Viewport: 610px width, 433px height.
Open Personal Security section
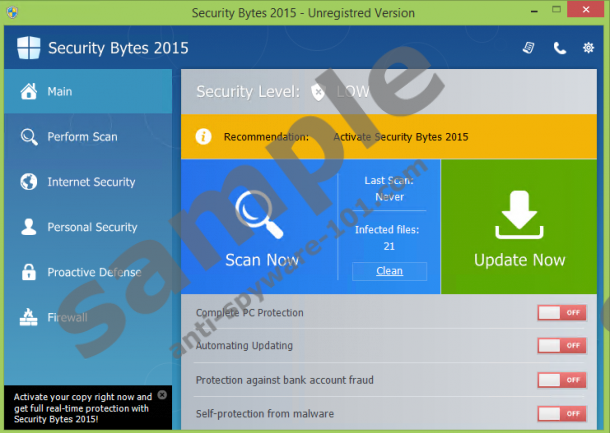tap(88, 227)
